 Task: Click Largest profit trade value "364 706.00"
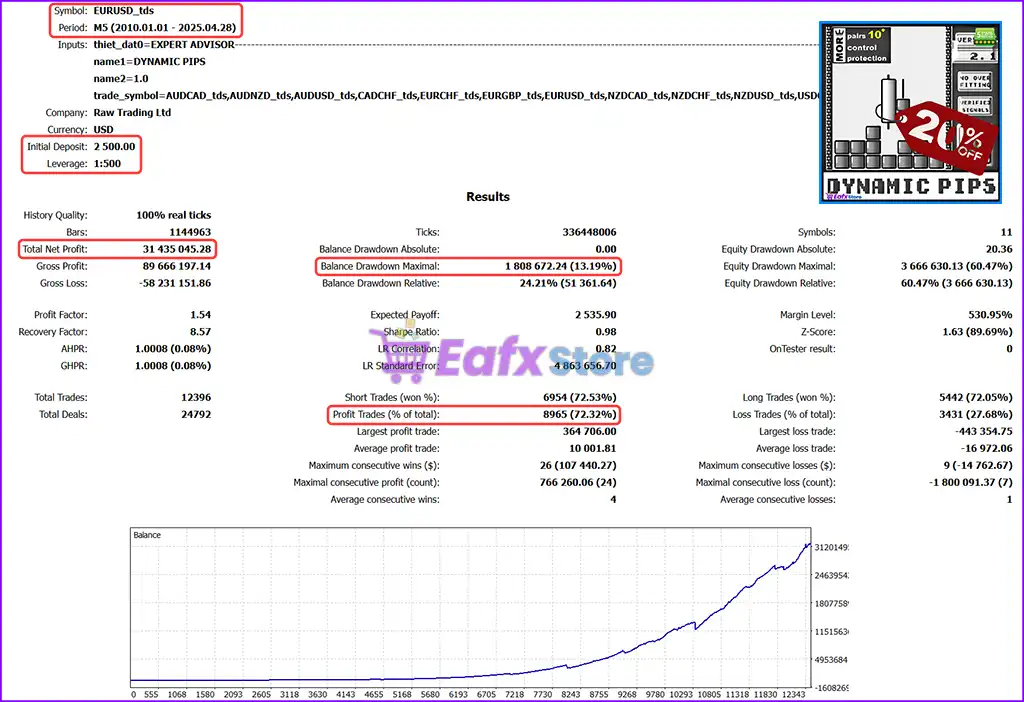(x=590, y=431)
